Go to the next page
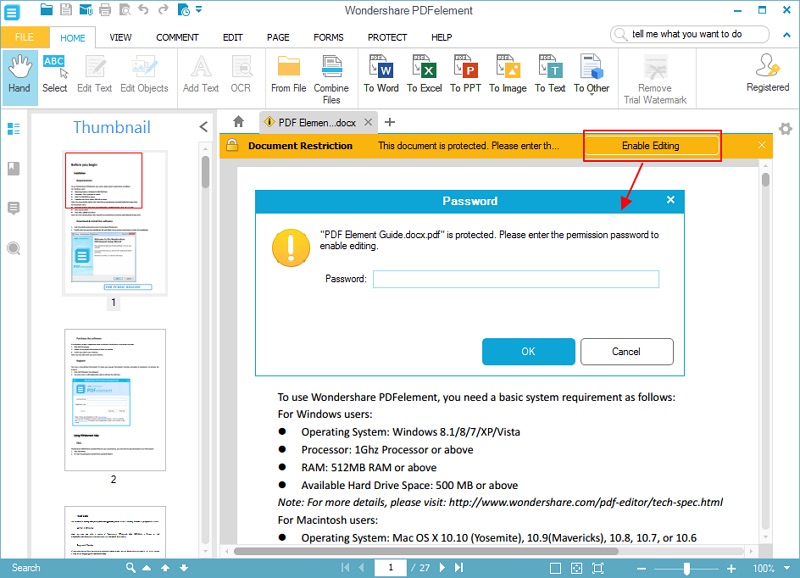 pyautogui.click(x=442, y=567)
